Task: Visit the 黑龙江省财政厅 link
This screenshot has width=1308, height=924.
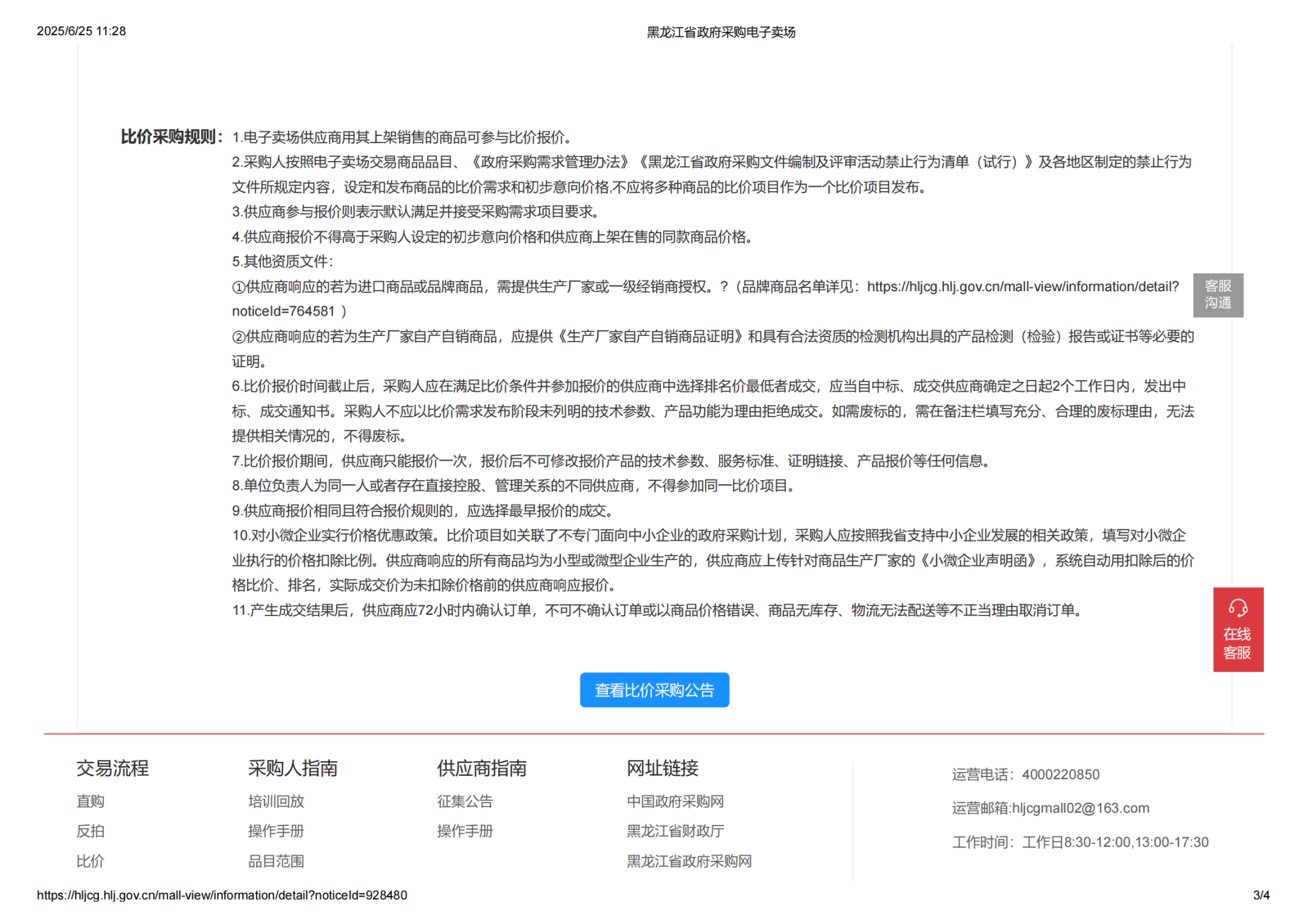Action: (x=675, y=831)
